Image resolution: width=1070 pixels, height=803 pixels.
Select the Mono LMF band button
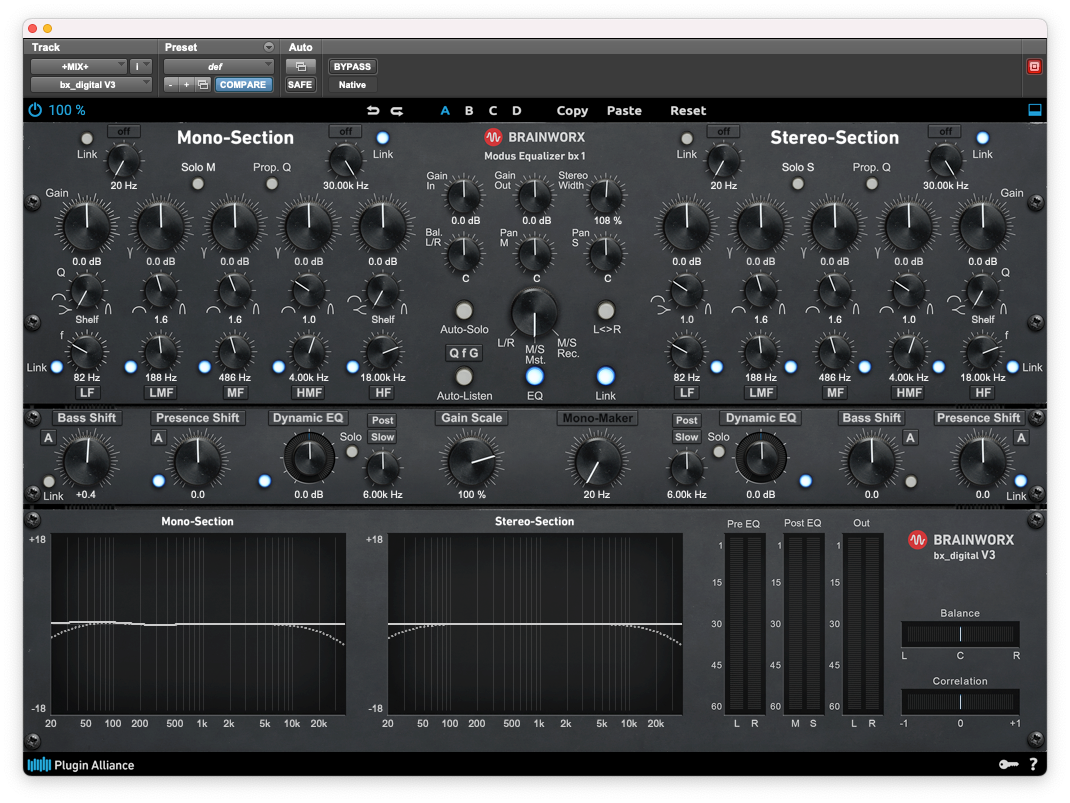point(161,392)
